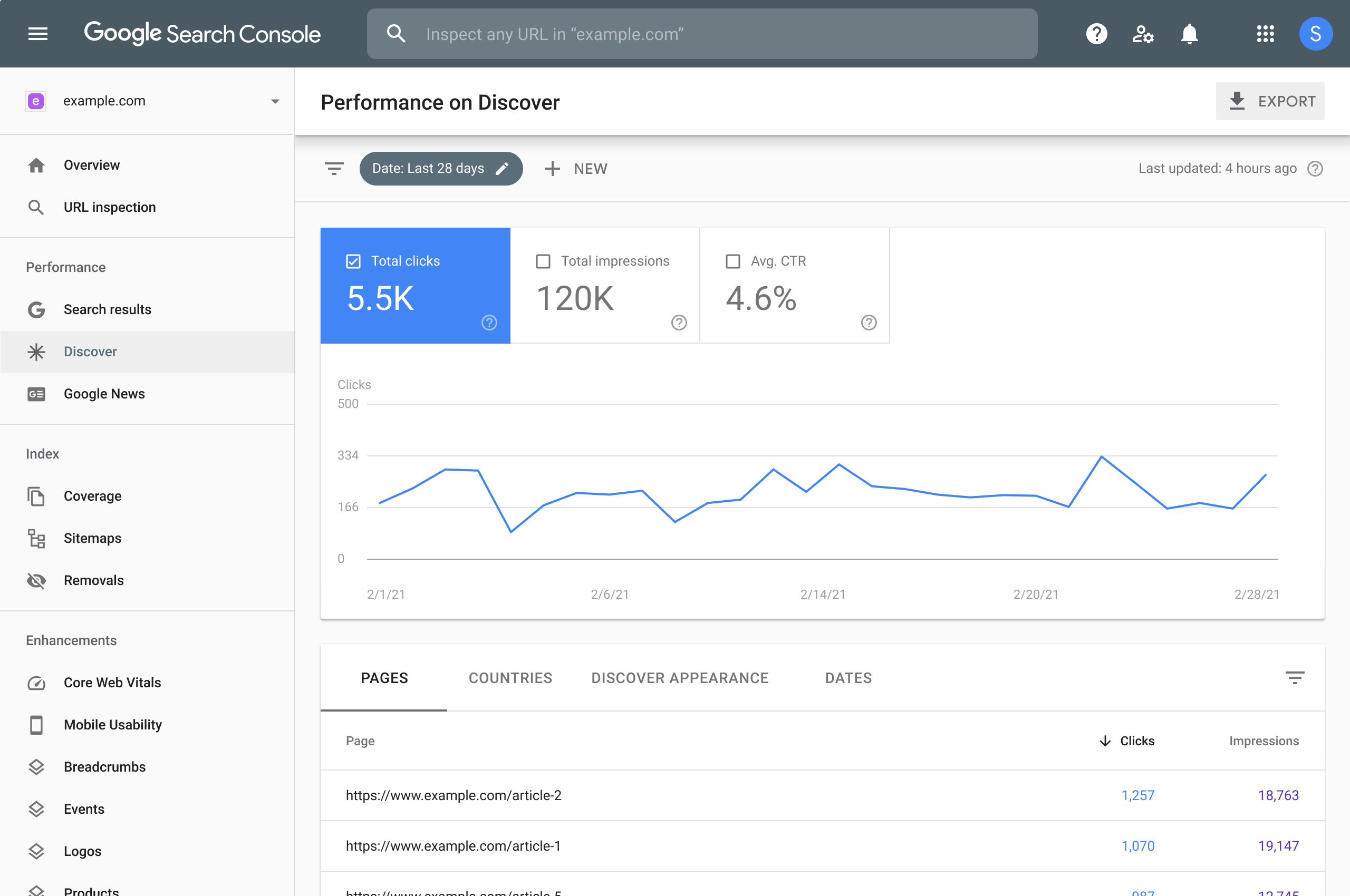Click the Sitemaps icon
1350x896 pixels.
point(36,538)
